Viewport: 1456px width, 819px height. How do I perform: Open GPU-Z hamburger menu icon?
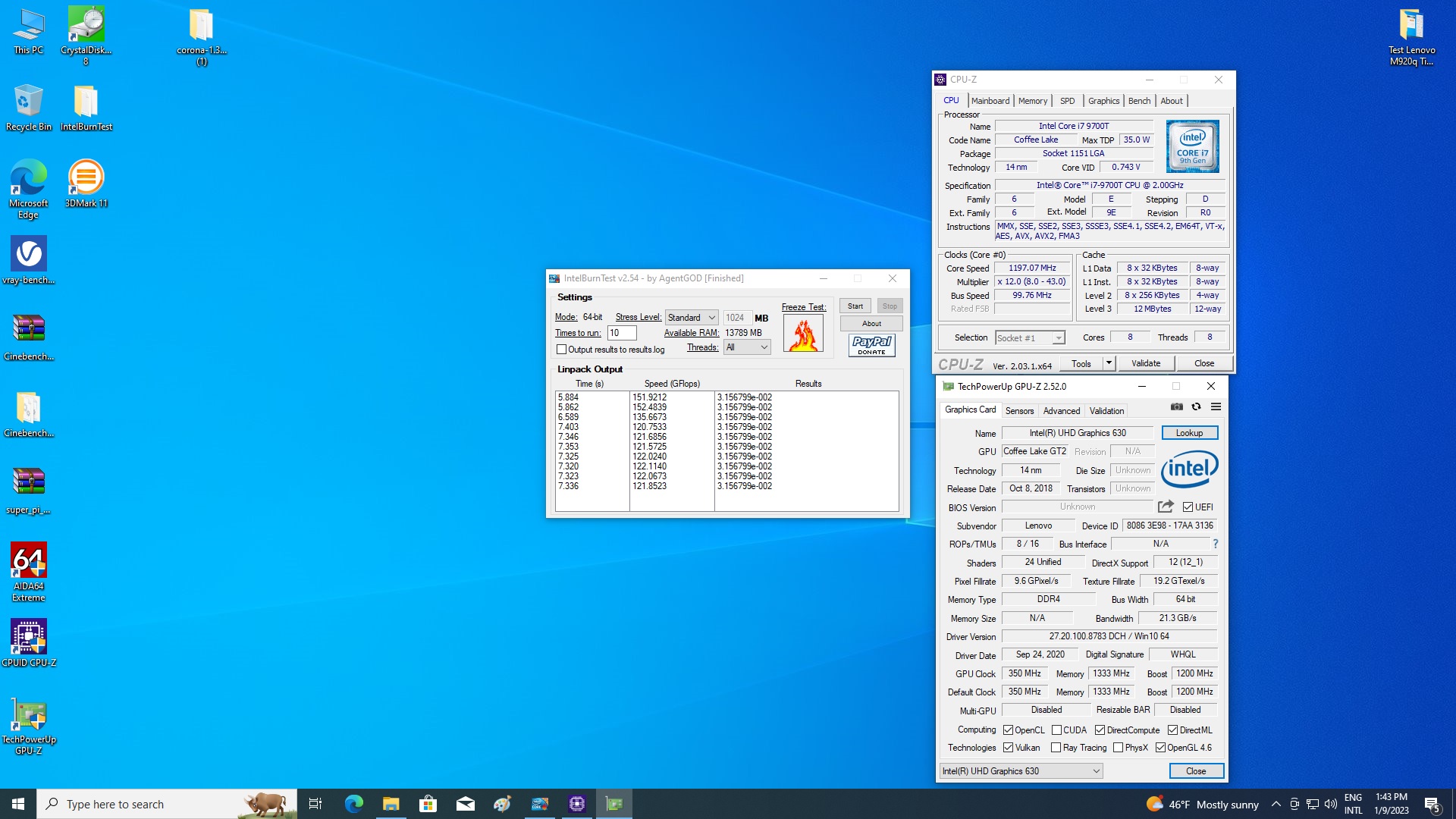[1216, 406]
